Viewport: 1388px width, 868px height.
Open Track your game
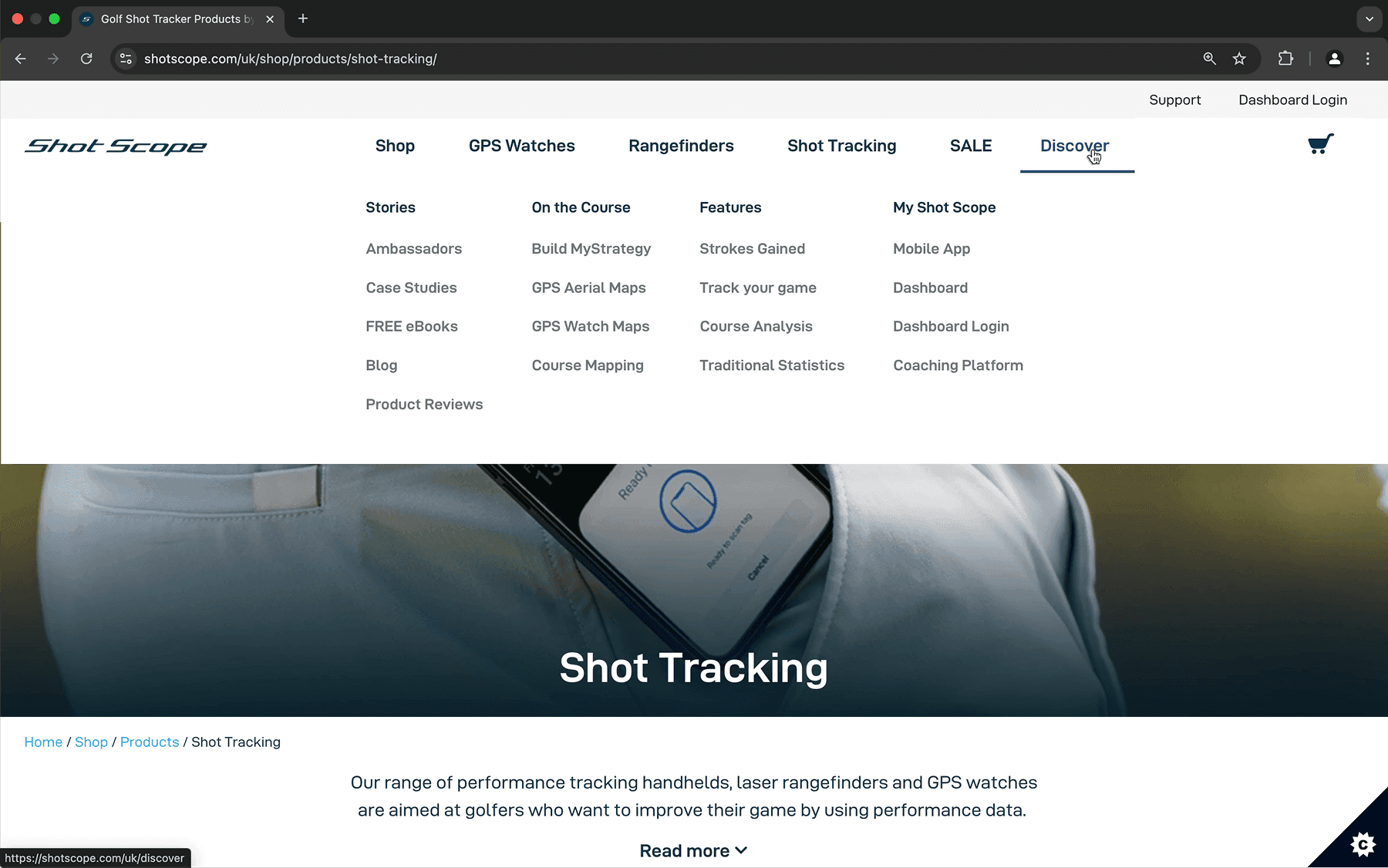point(758,288)
